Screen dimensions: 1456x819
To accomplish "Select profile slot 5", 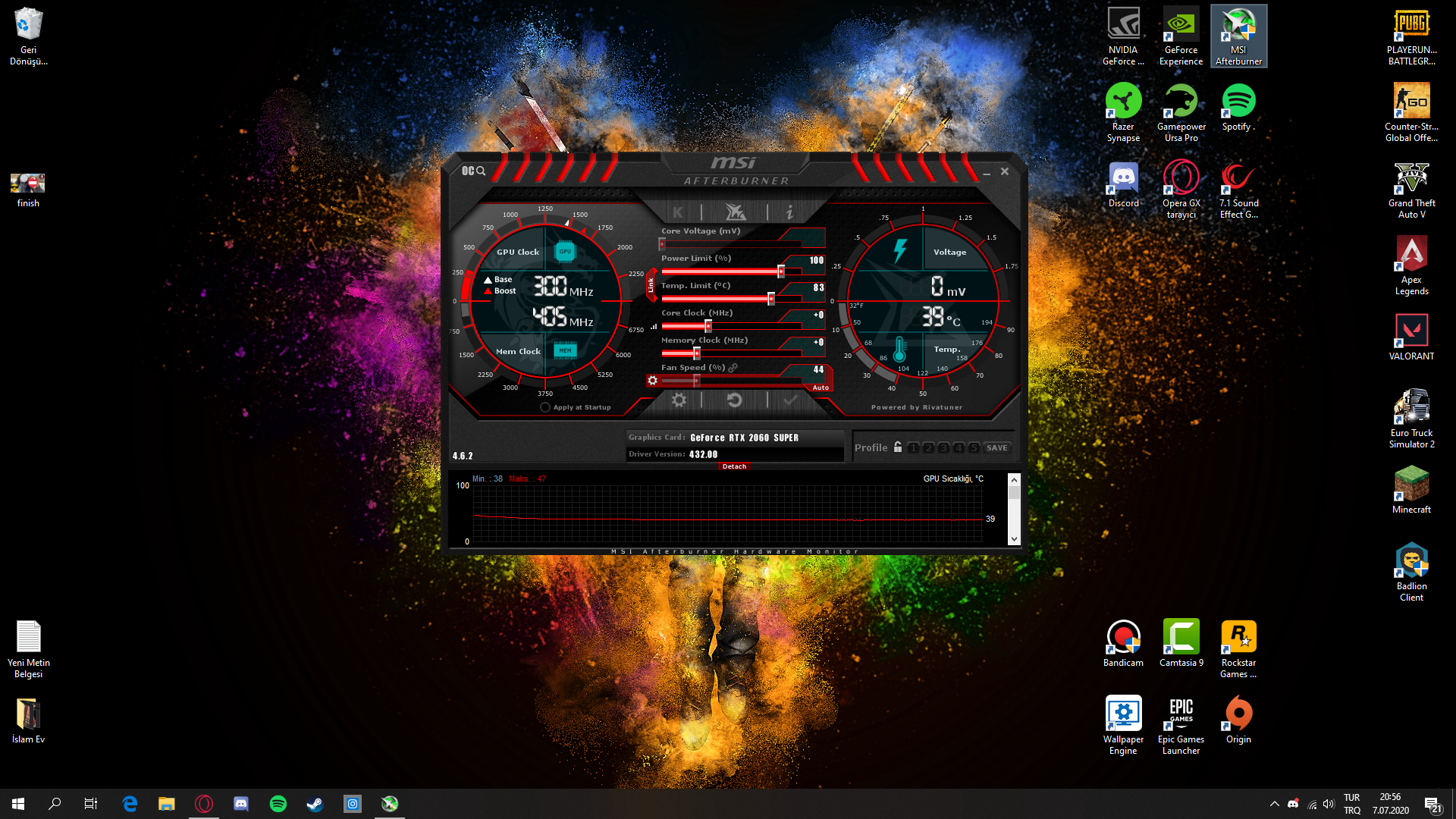I will (x=974, y=448).
